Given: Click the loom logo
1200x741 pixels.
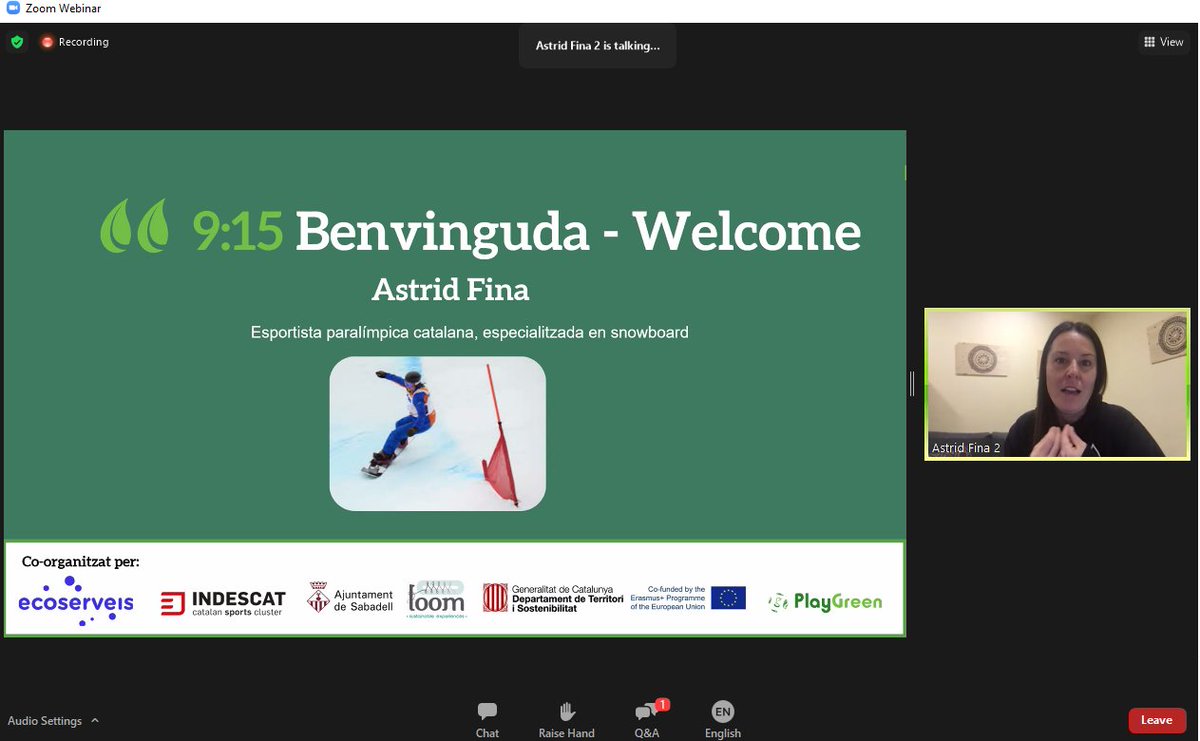Looking at the screenshot, I should (436, 600).
